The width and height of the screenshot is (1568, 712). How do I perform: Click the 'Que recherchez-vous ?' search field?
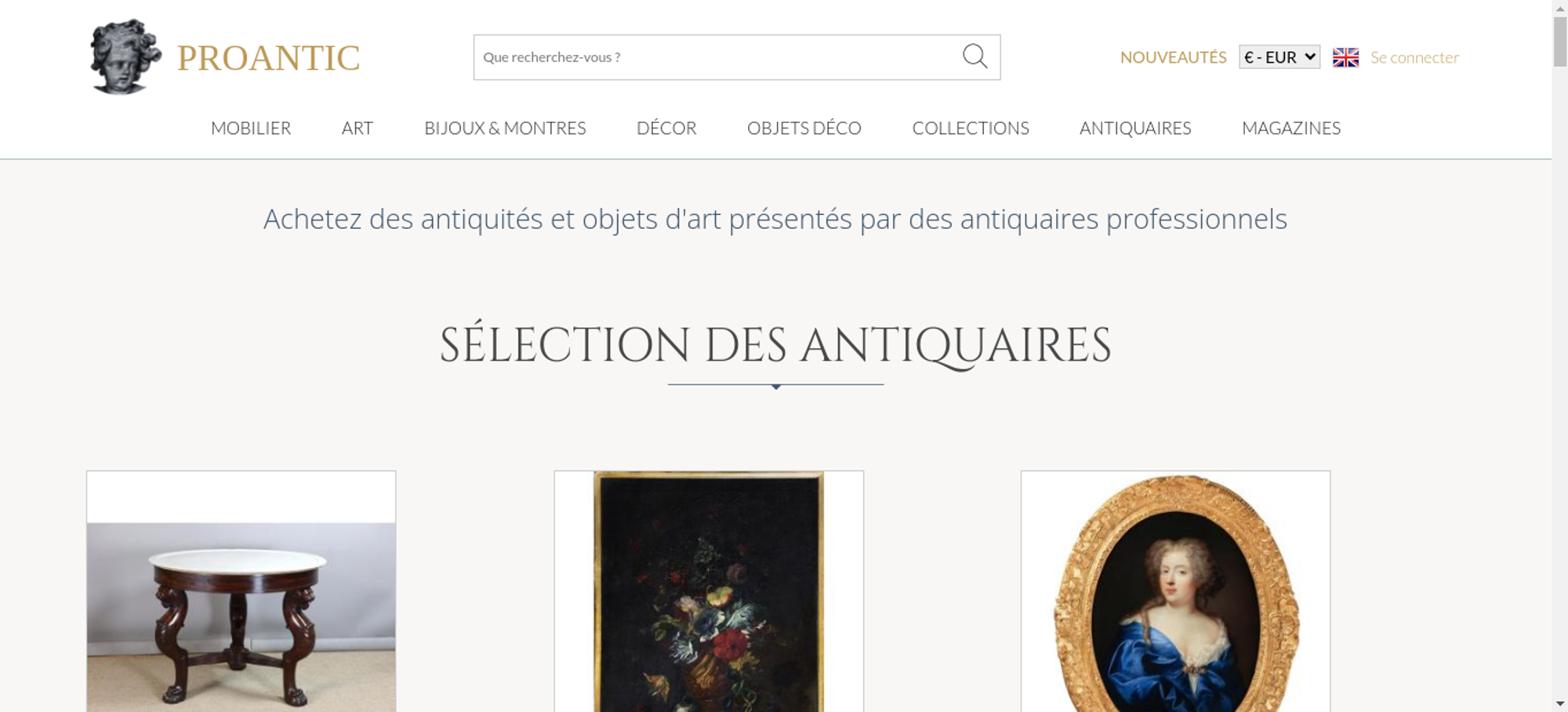717,57
